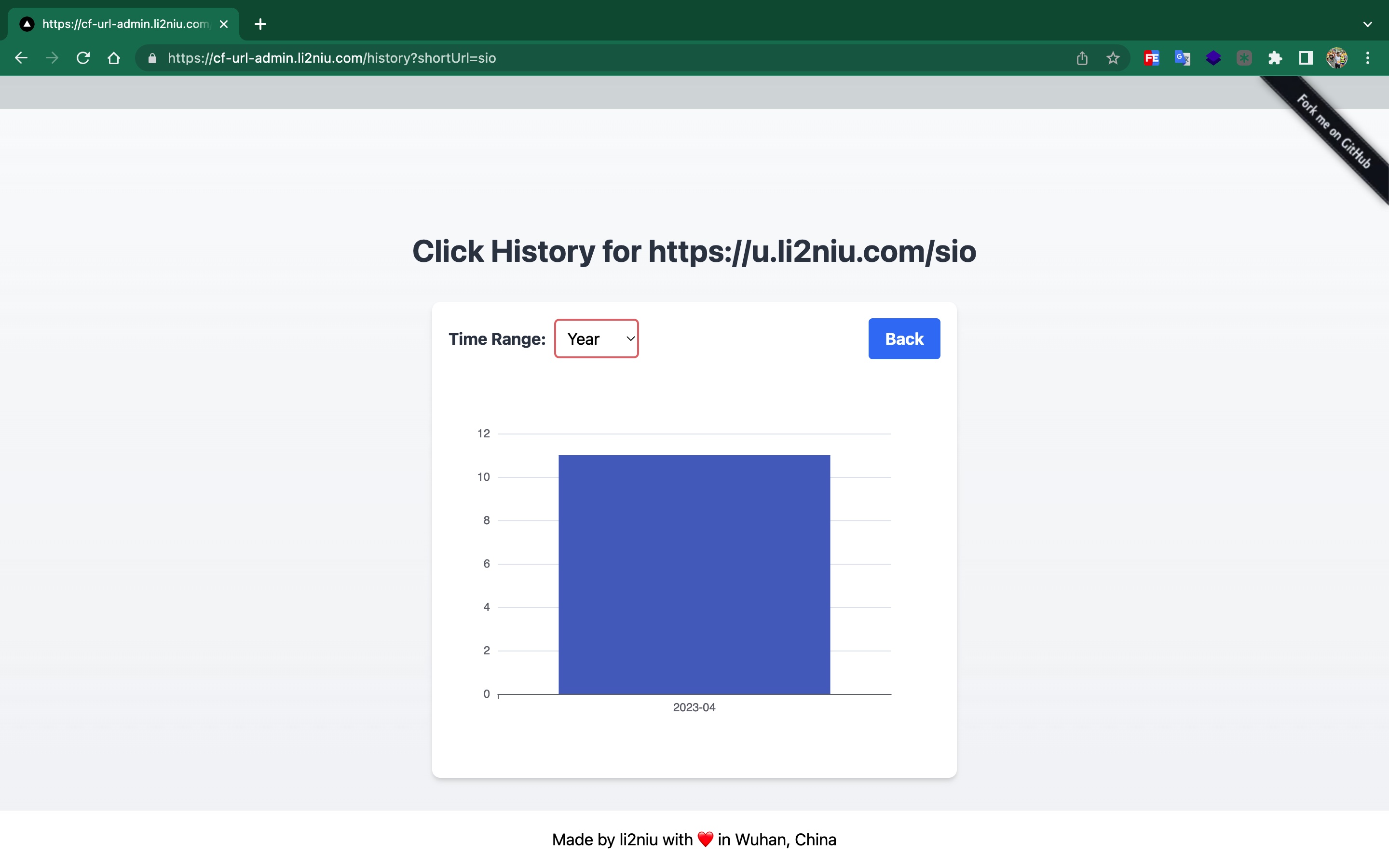Click the browser forward arrow

point(52,58)
